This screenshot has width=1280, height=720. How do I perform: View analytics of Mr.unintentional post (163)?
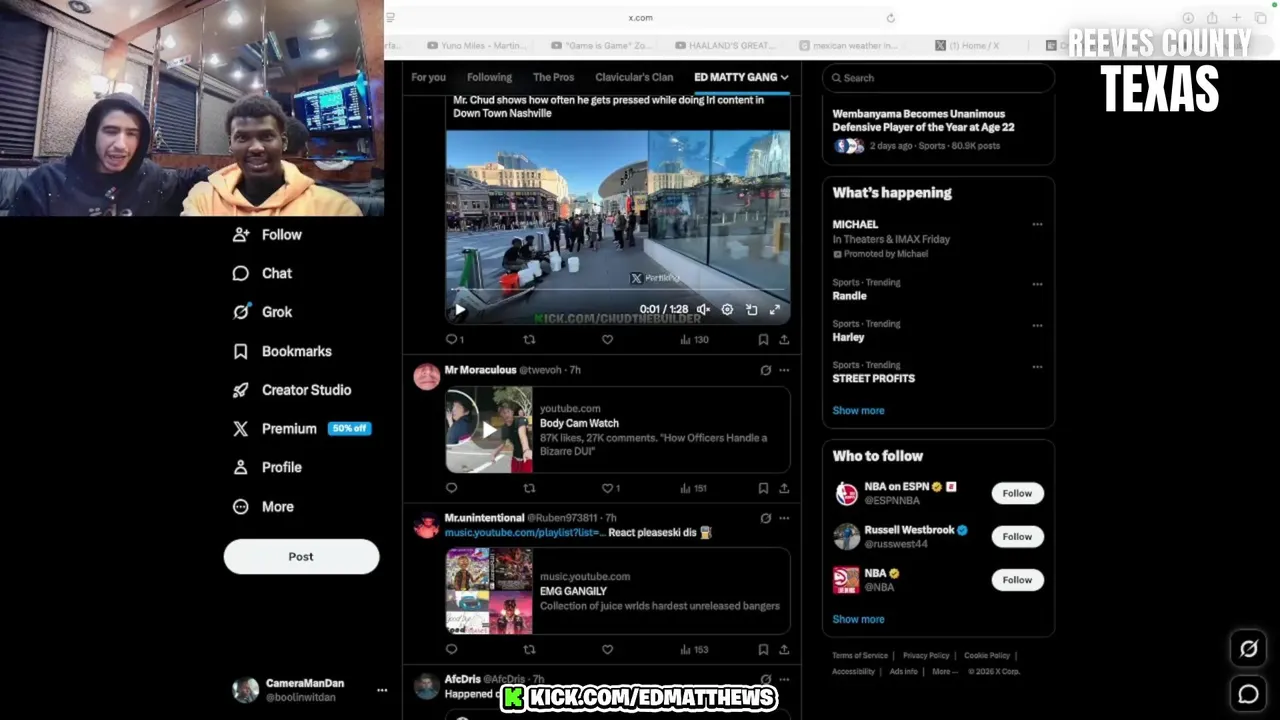694,650
